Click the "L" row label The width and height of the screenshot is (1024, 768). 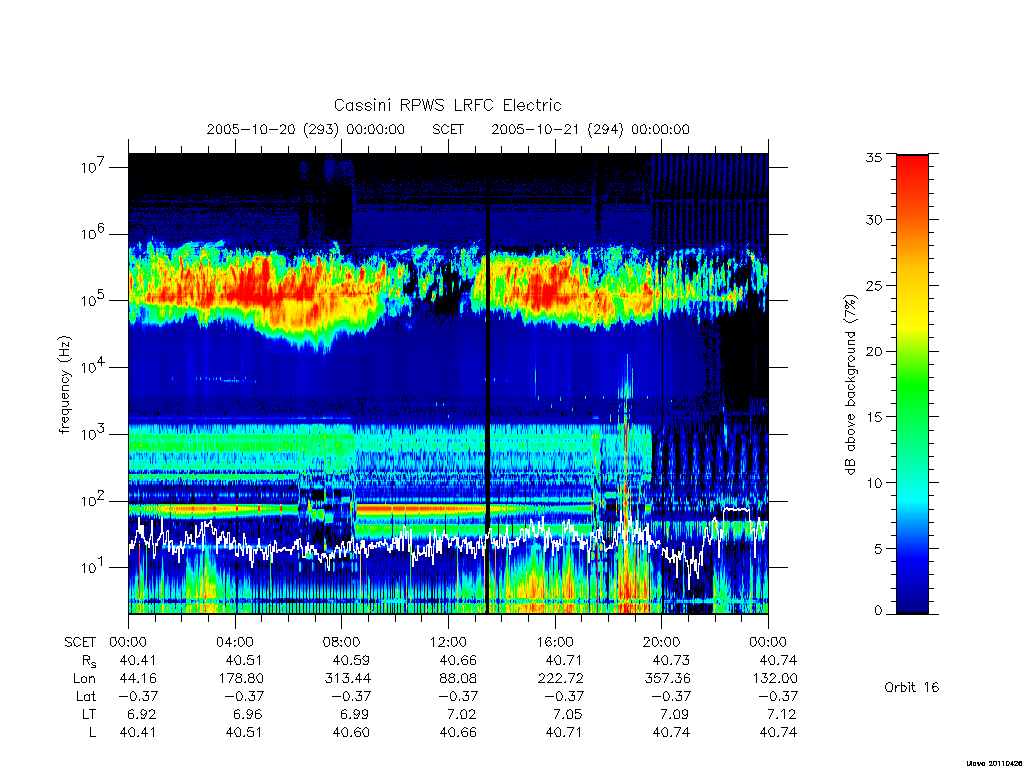coord(92,732)
